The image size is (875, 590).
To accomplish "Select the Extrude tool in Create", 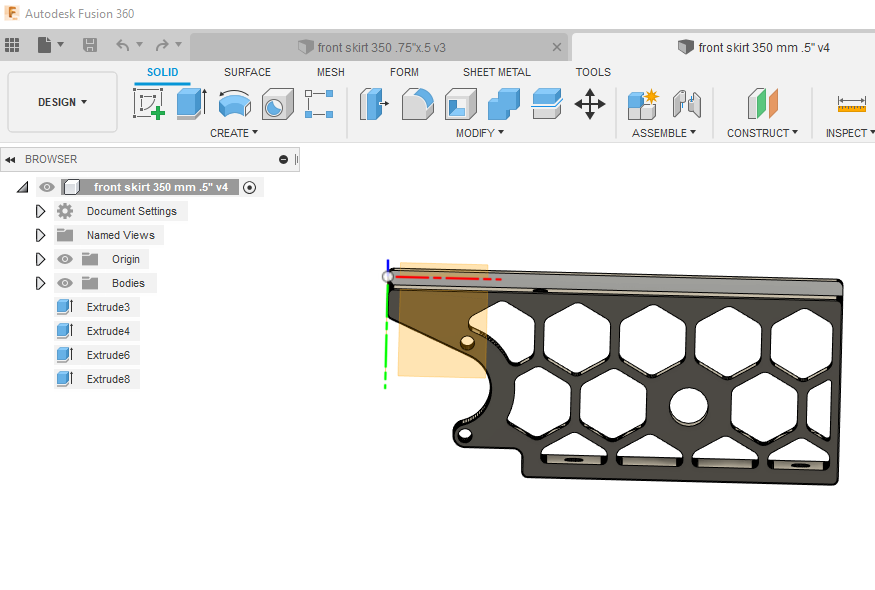I will tap(191, 104).
